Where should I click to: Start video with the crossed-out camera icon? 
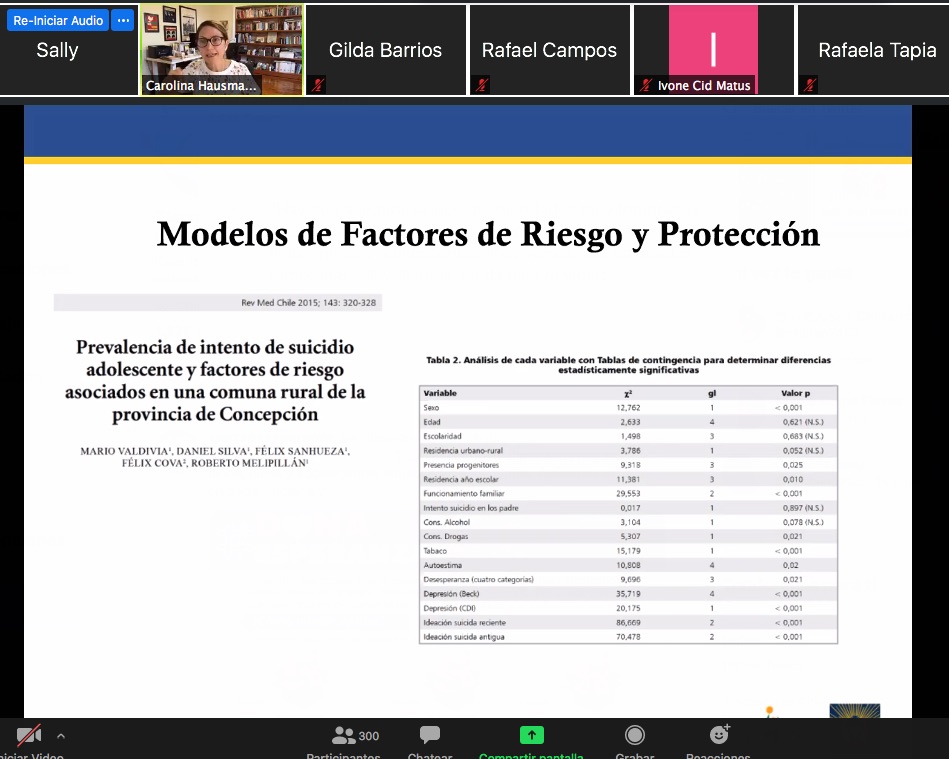(28, 736)
